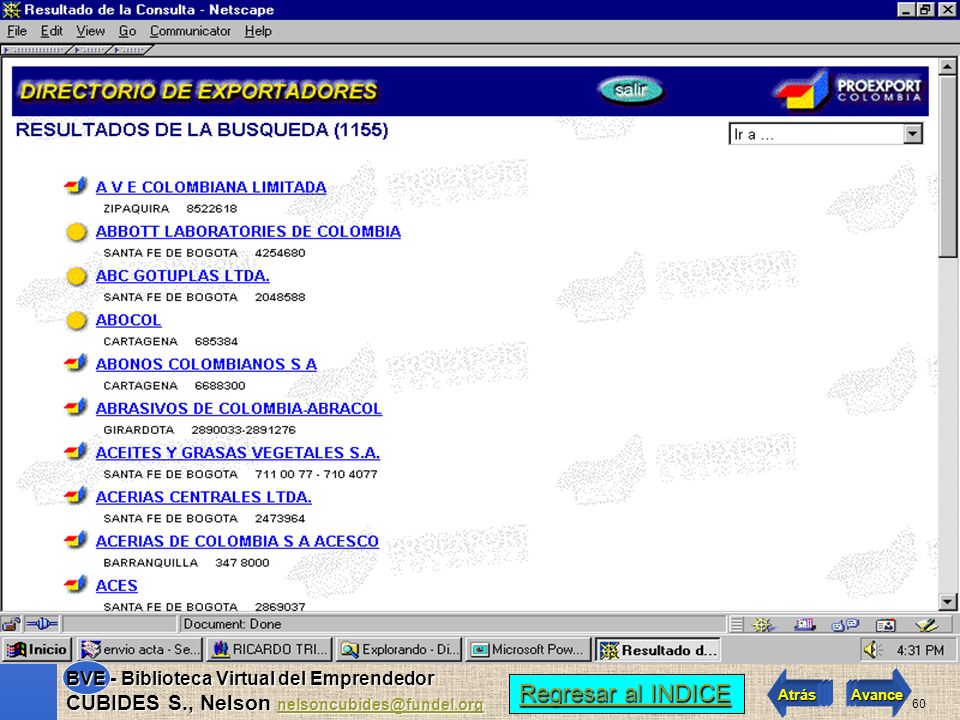Expand the 'Ir a ...' dropdown
Screen dimensions: 960x720
pyautogui.click(x=912, y=134)
